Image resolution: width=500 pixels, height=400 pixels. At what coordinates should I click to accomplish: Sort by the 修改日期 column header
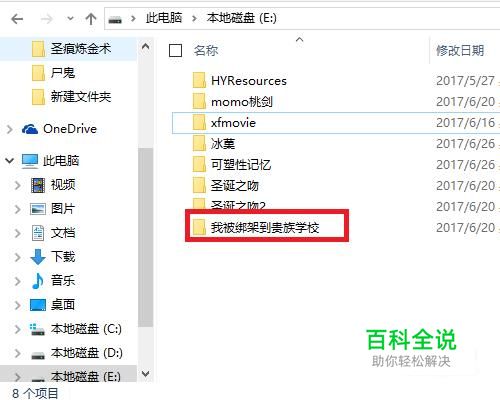click(x=460, y=51)
